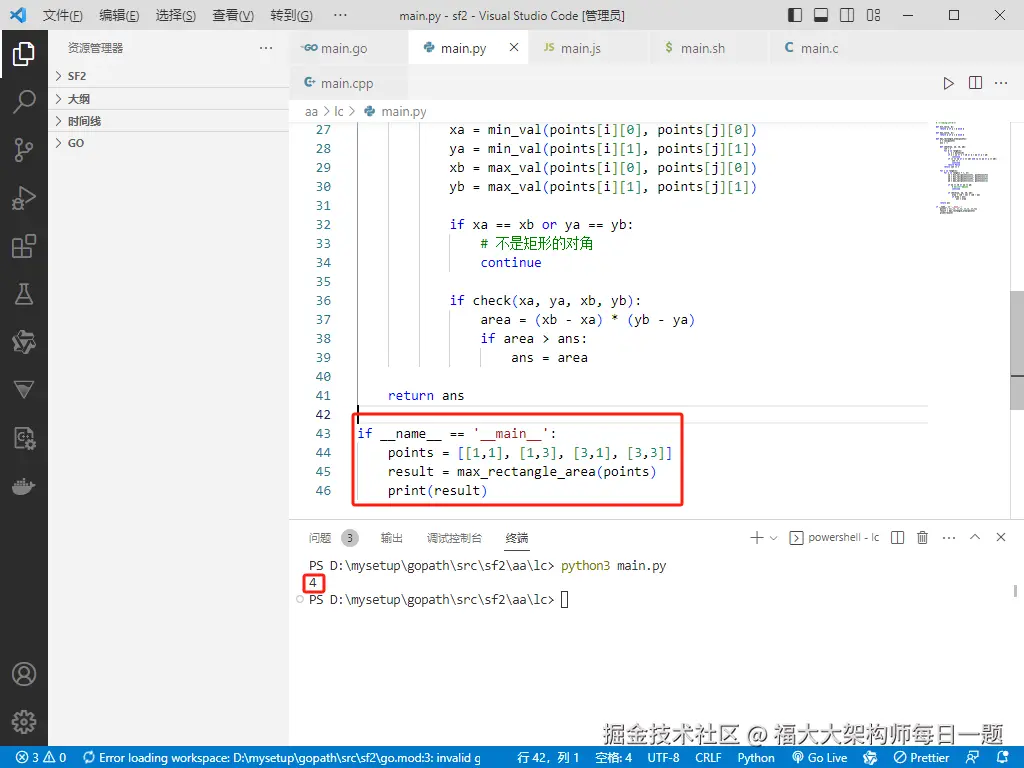Add a new terminal with plus icon
The image size is (1024, 768).
point(756,537)
